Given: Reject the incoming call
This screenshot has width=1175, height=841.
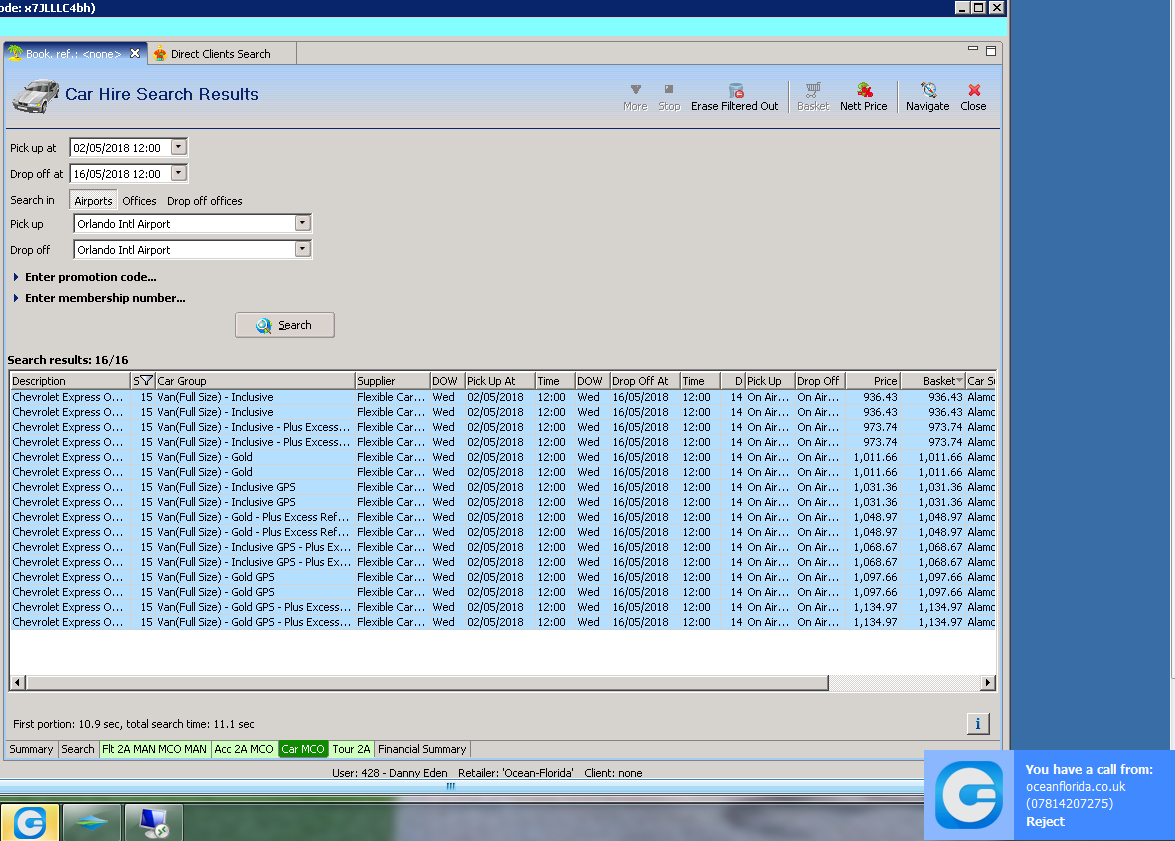Looking at the screenshot, I should pos(1045,821).
